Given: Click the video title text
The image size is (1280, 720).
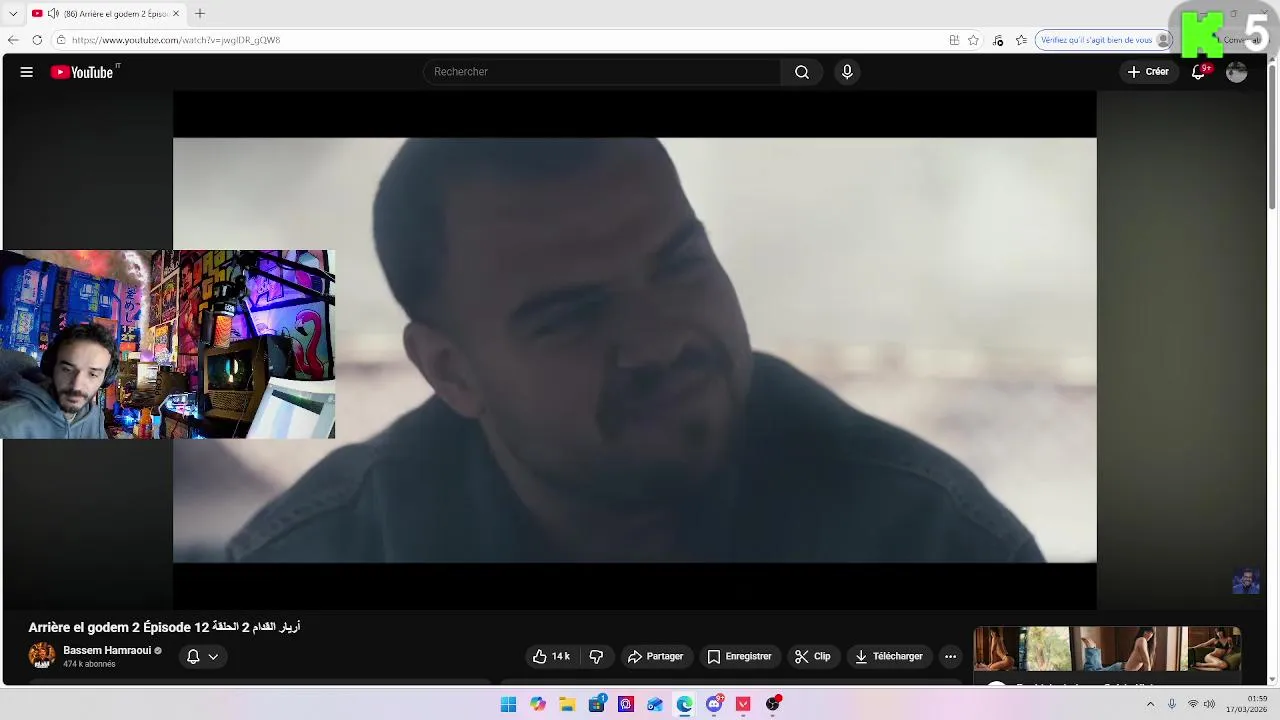Looking at the screenshot, I should [164, 627].
